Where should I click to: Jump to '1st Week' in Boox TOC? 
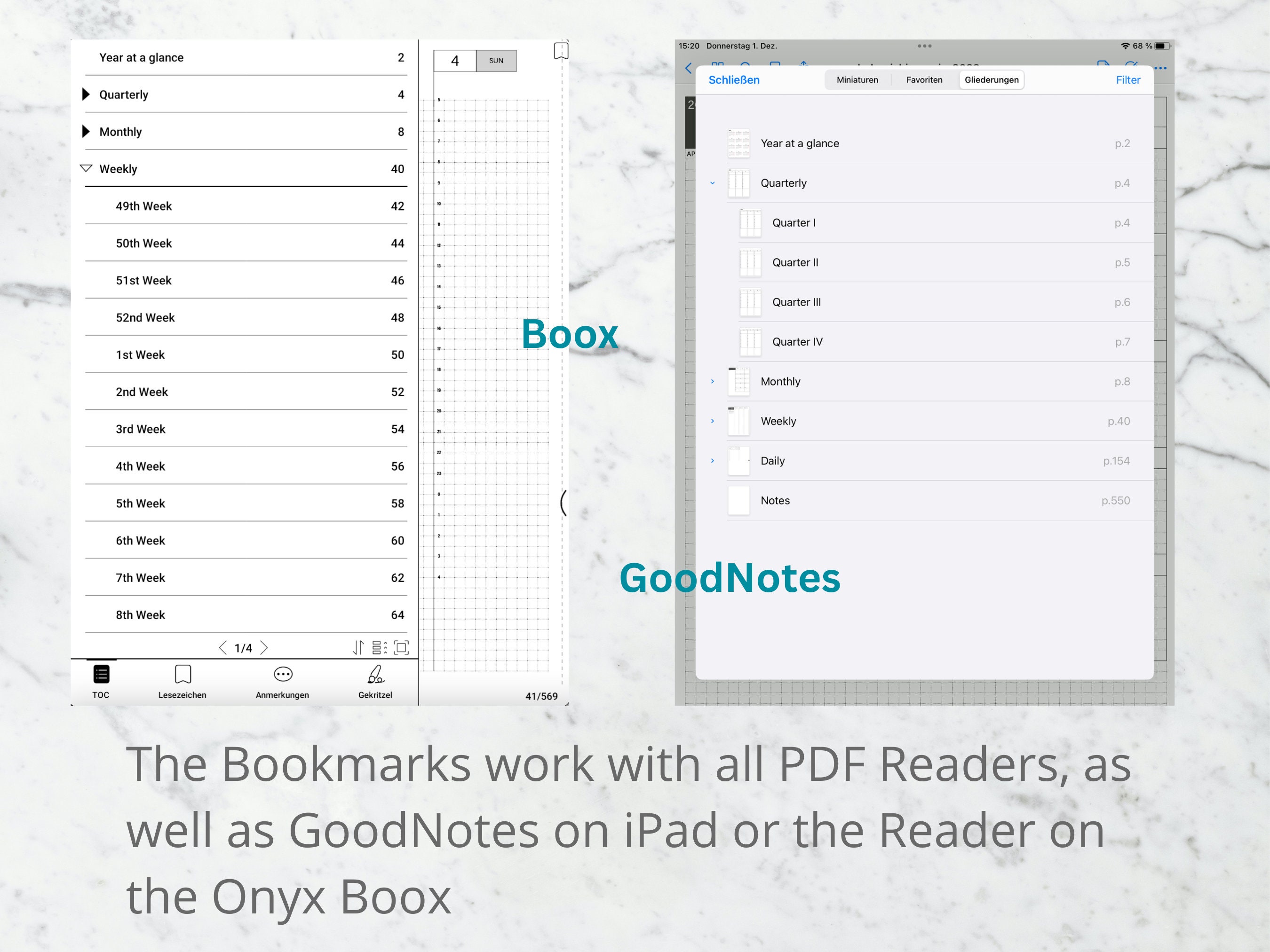click(246, 354)
